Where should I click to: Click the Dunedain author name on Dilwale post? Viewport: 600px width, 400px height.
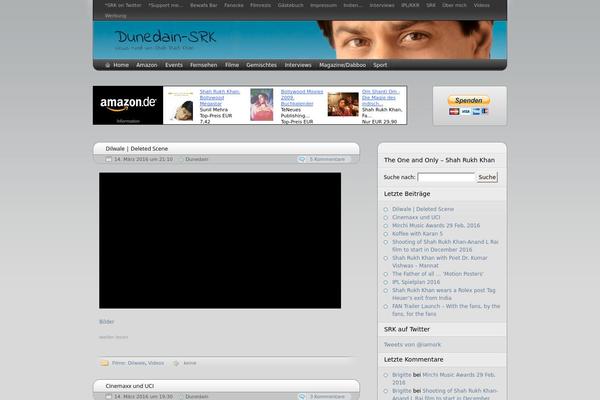pyautogui.click(x=197, y=159)
